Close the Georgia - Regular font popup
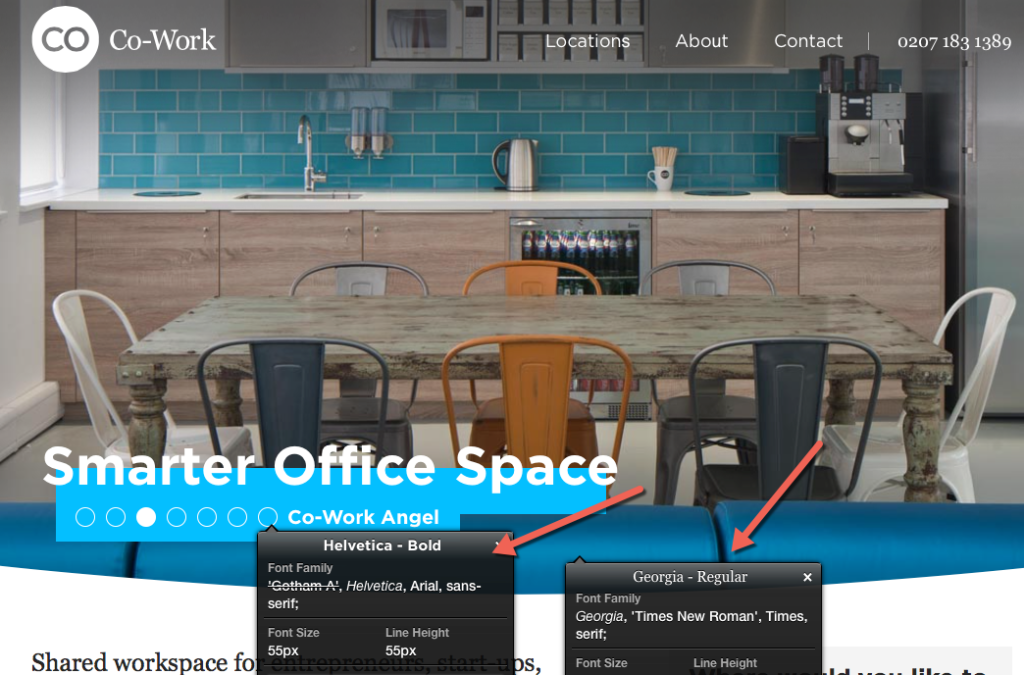The width and height of the screenshot is (1024, 675). (807, 577)
